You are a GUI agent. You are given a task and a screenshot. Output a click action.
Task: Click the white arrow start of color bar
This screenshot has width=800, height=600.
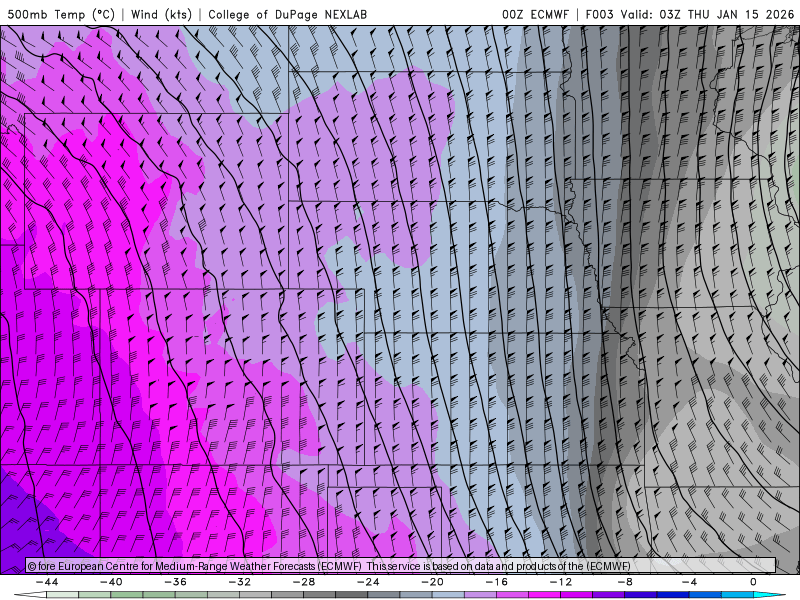(x=30, y=595)
